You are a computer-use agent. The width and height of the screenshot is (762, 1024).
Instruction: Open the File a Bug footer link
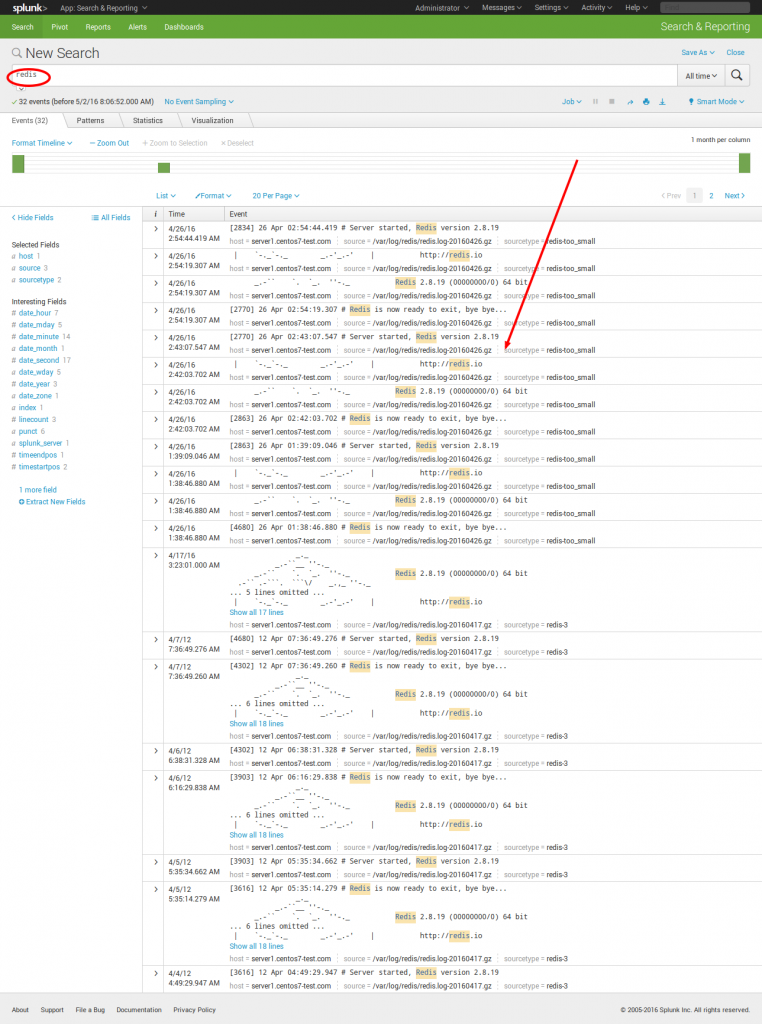pos(90,1010)
